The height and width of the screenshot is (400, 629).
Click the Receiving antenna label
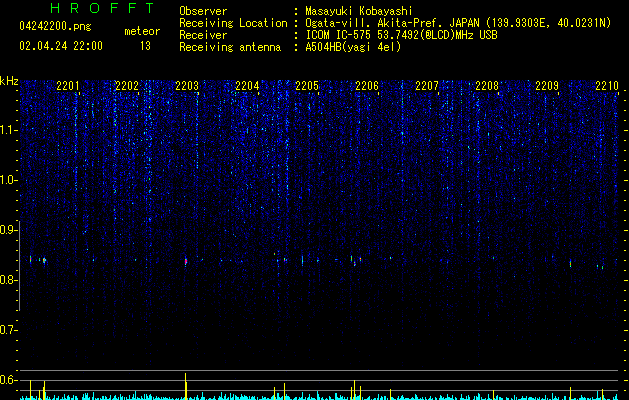[x=230, y=47]
